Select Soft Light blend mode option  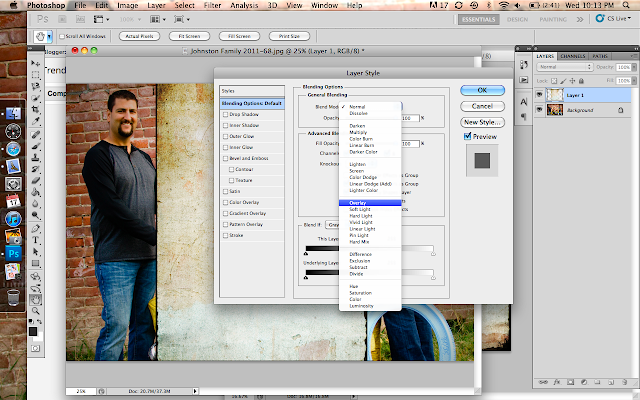click(359, 209)
